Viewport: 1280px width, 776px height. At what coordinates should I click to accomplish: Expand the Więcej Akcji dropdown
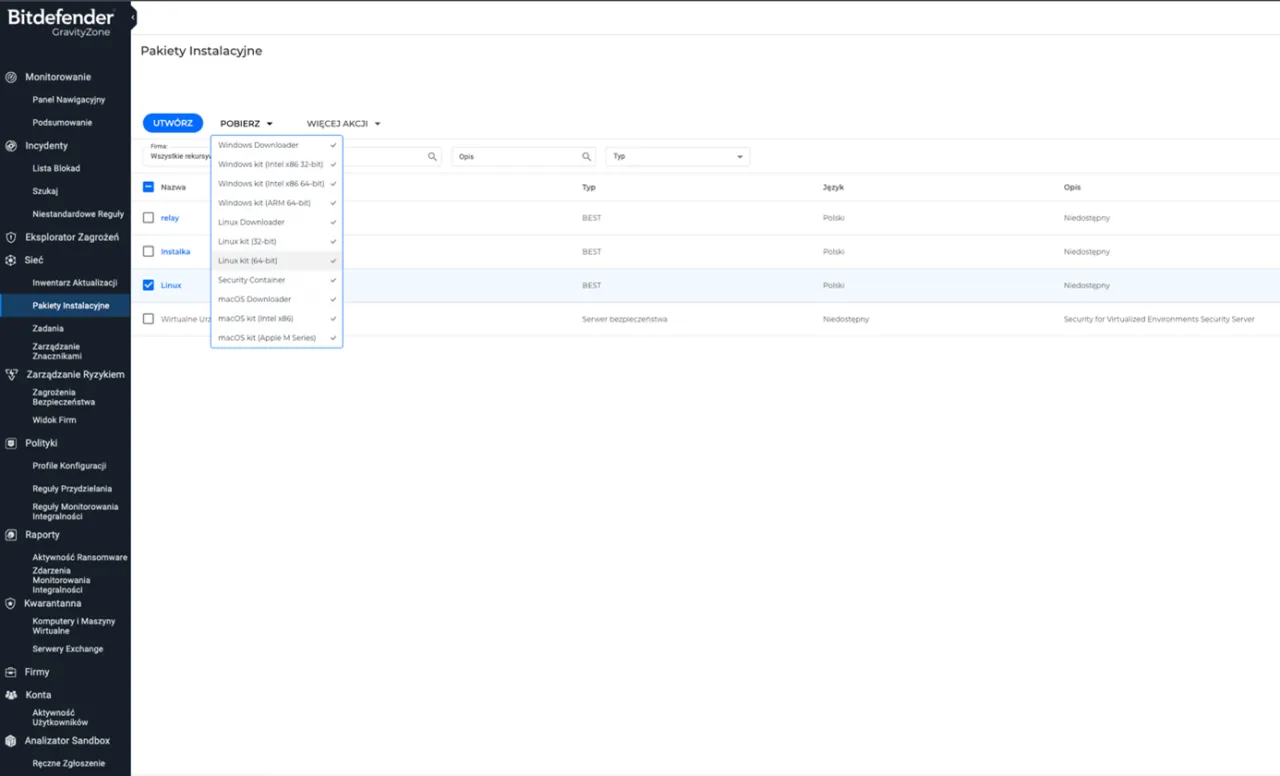tap(343, 124)
